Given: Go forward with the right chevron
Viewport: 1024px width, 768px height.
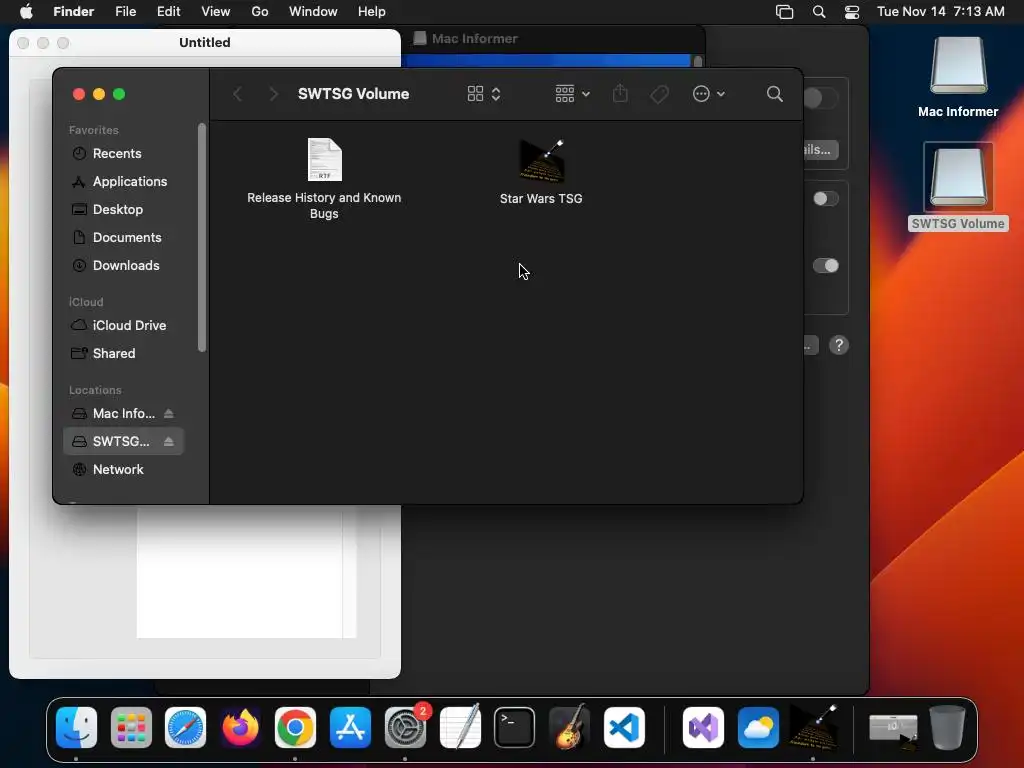Looking at the screenshot, I should click(x=274, y=94).
